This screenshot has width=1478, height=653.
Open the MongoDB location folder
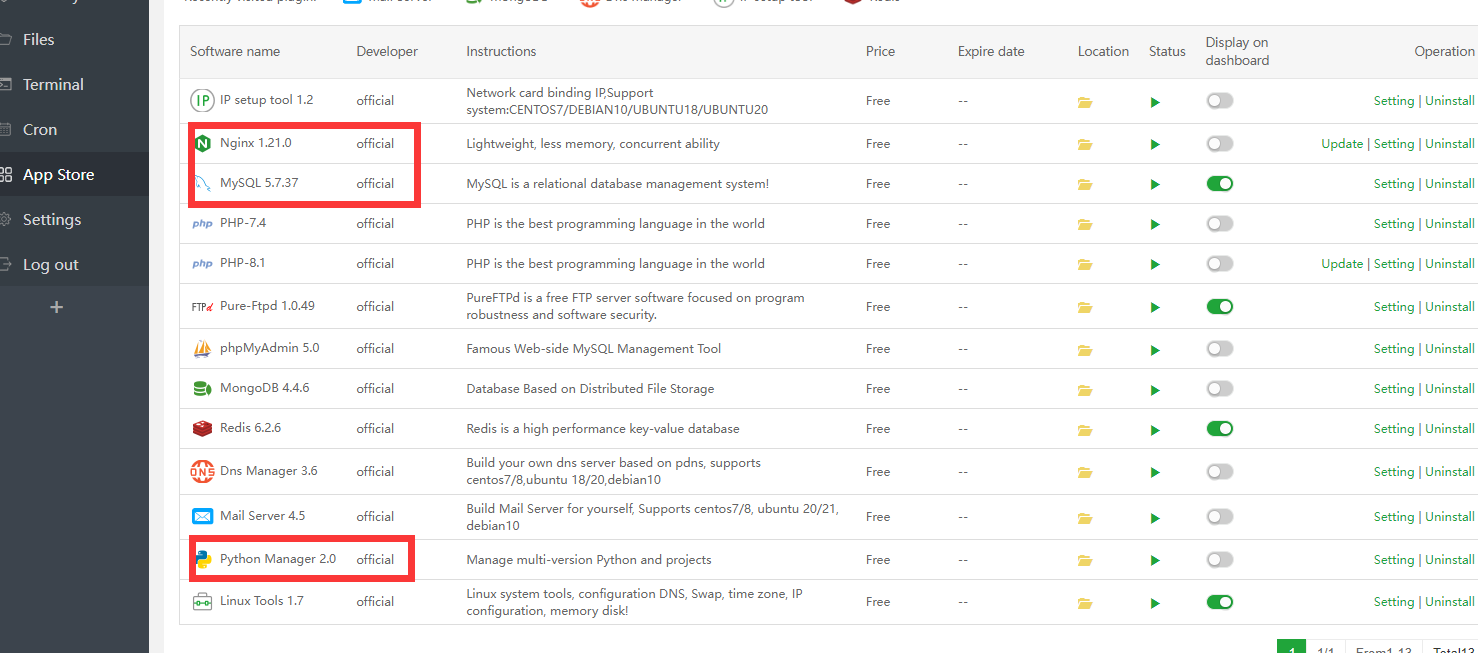tap(1085, 389)
